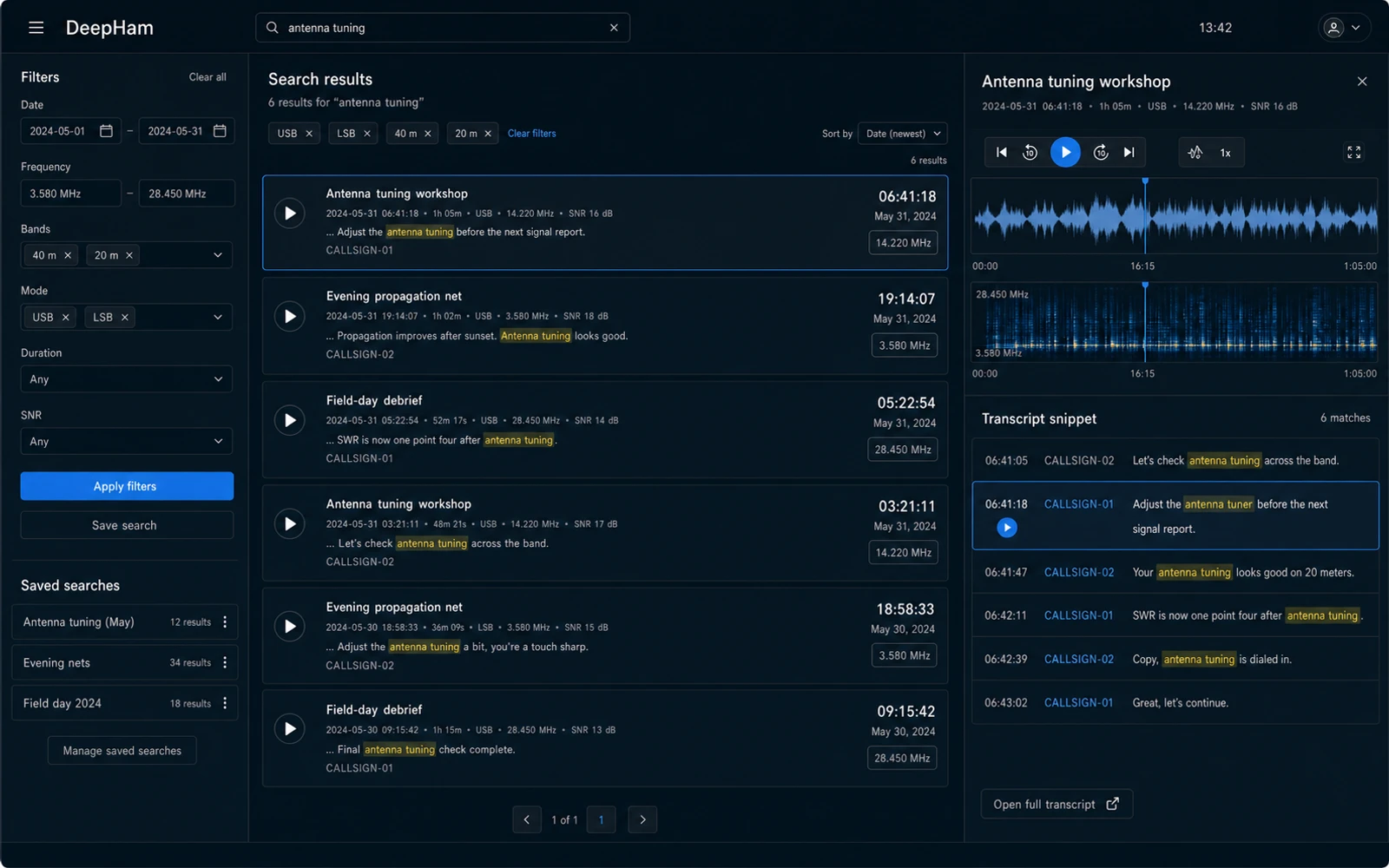1389x868 pixels.
Task: Play Antenna tuning workshop 03:21:11 result
Action: 290,523
